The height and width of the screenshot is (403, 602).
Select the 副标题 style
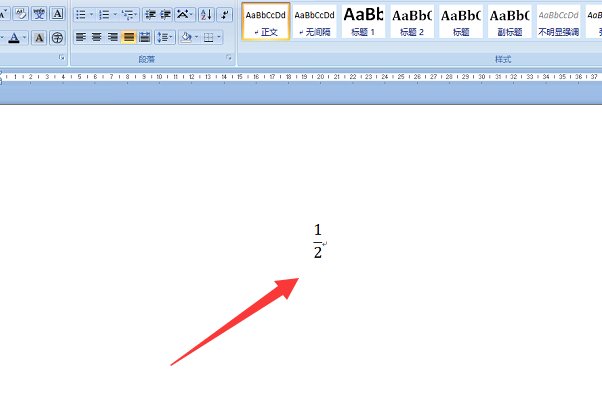pos(510,21)
